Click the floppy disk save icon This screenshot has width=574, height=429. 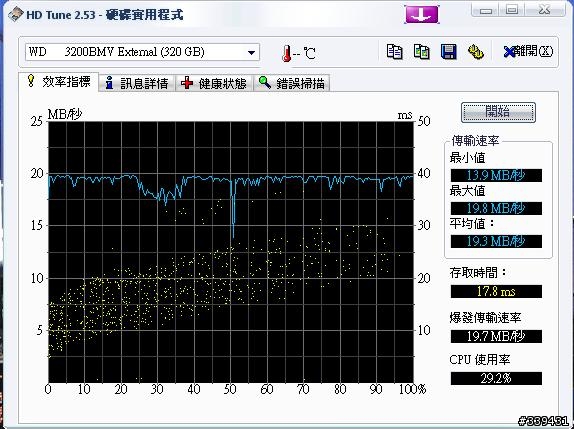pos(448,52)
